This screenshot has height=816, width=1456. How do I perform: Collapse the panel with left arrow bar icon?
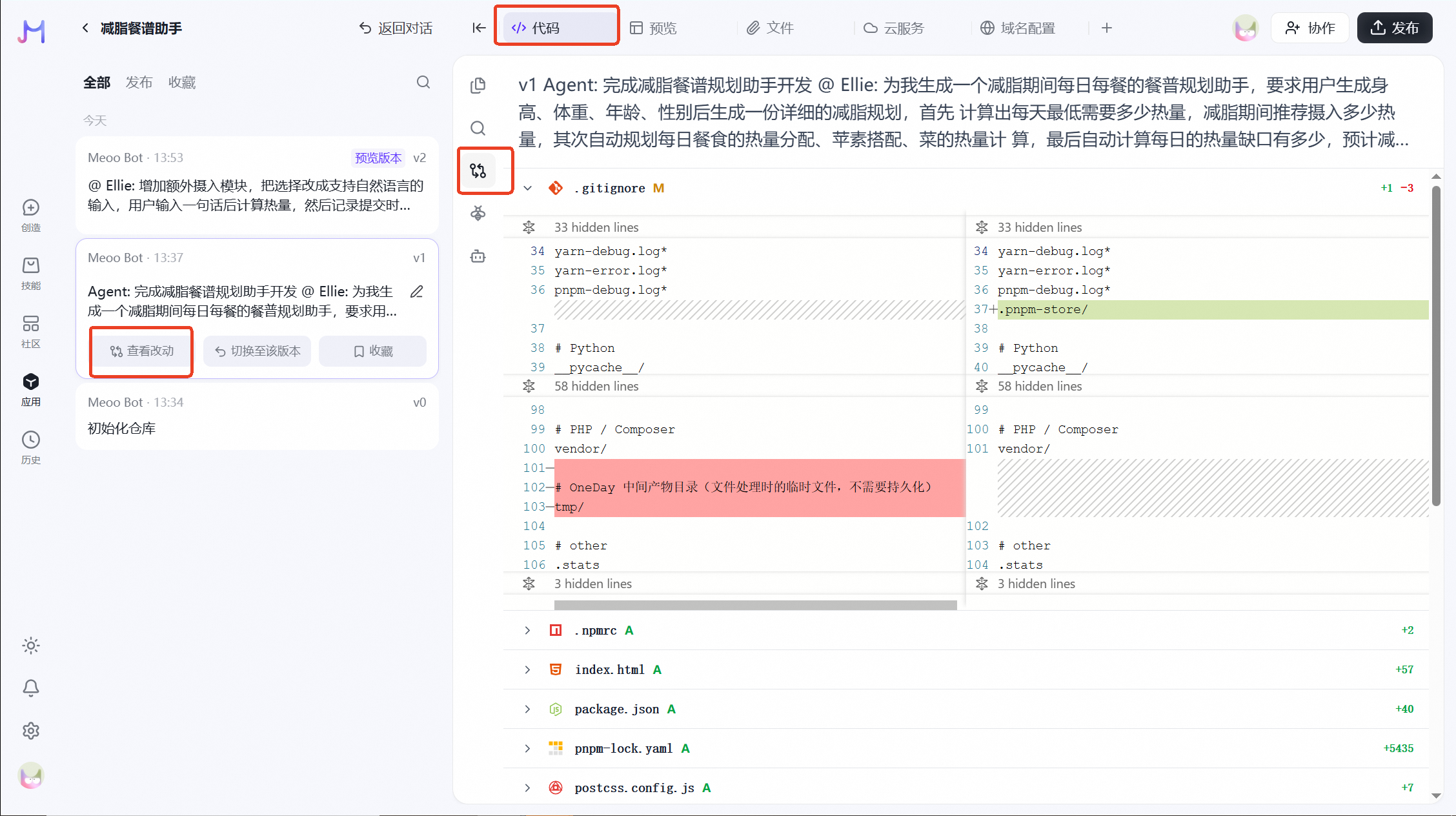[479, 28]
